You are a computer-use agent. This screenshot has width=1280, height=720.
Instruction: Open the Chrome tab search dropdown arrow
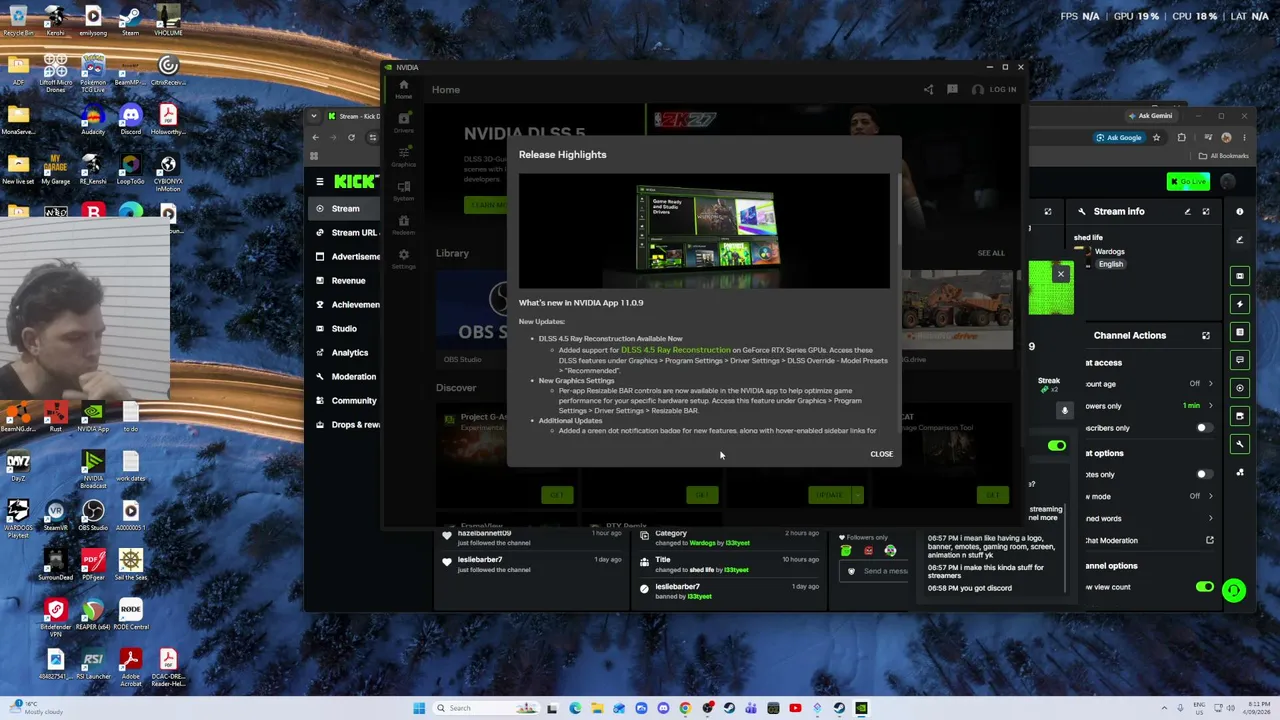[x=314, y=116]
